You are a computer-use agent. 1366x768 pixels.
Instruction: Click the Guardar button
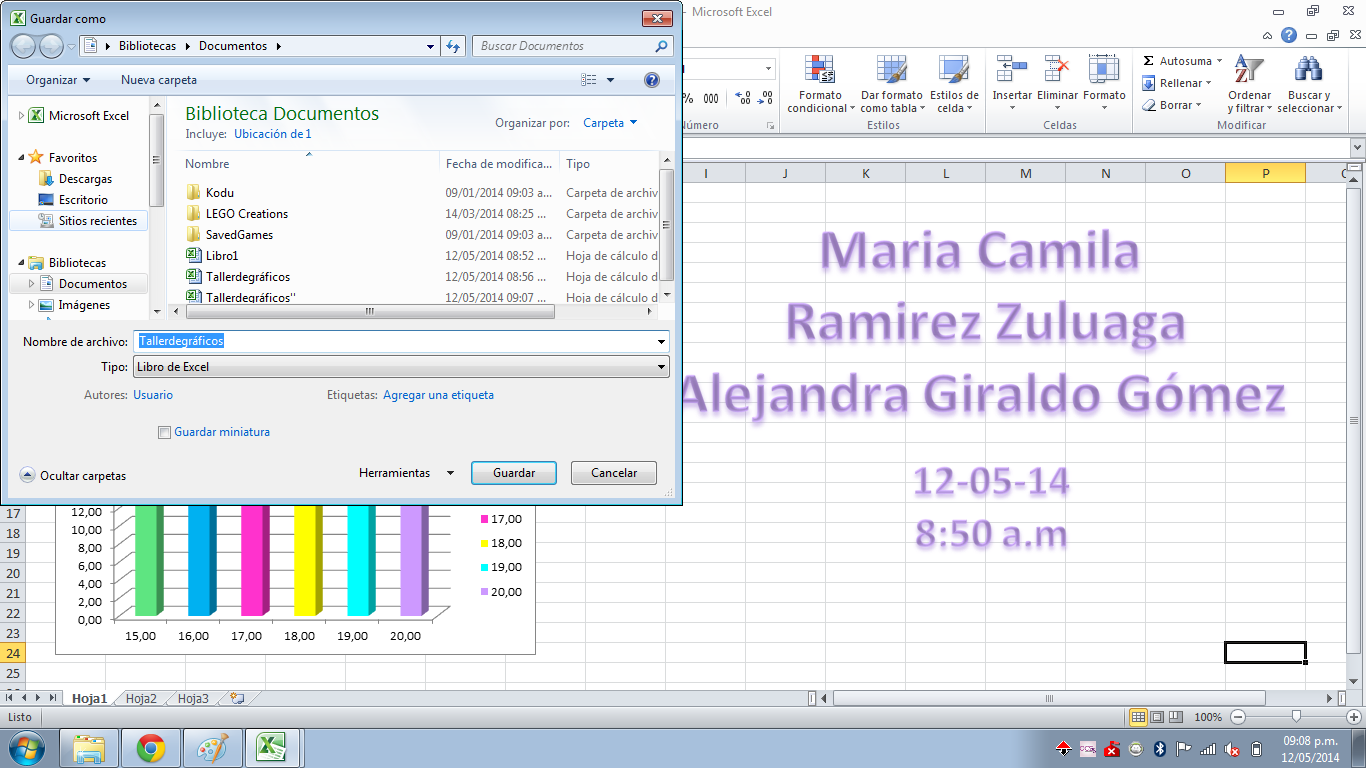point(514,473)
